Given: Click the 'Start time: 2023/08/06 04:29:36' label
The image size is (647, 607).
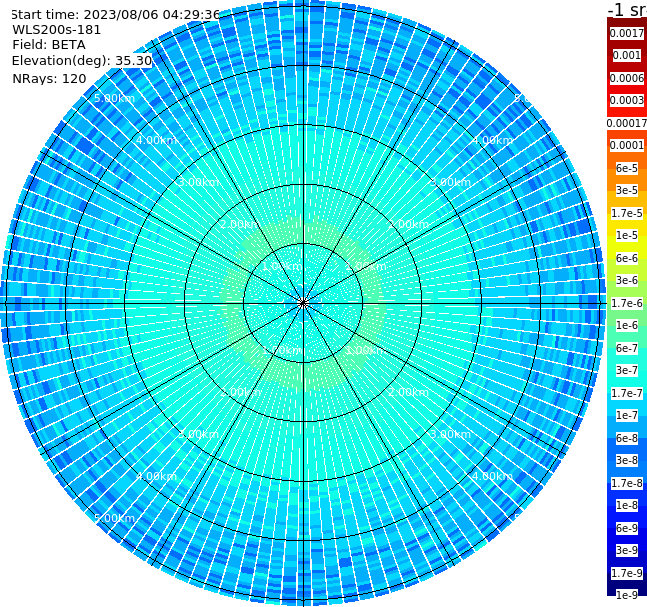Looking at the screenshot, I should pyautogui.click(x=116, y=15).
